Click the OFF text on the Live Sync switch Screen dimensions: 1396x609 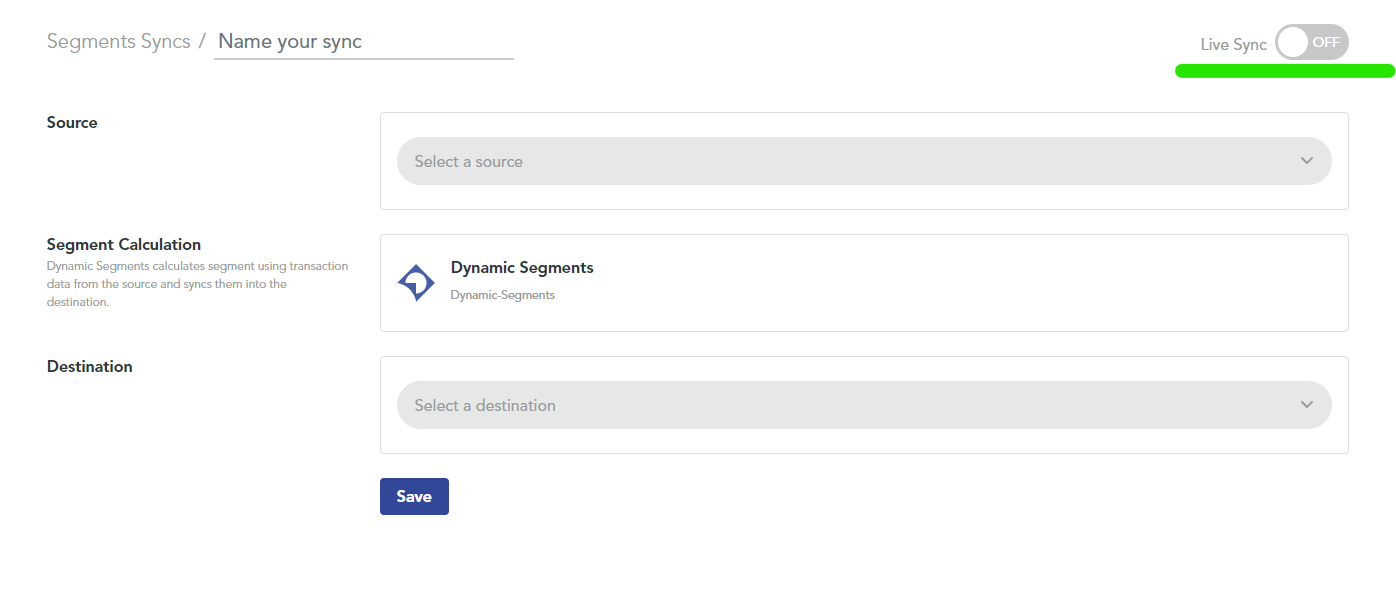pos(1326,42)
